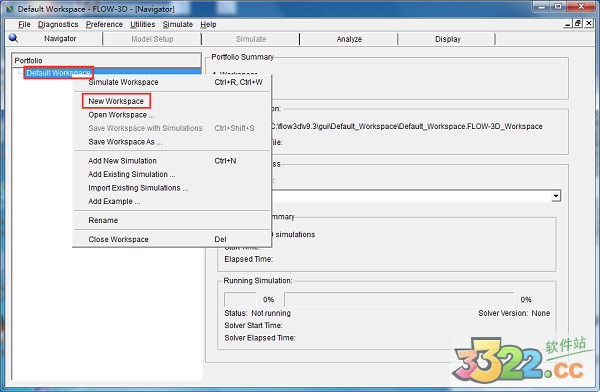Choose Add New Simulation entry
The image size is (600, 392).
click(x=122, y=161)
